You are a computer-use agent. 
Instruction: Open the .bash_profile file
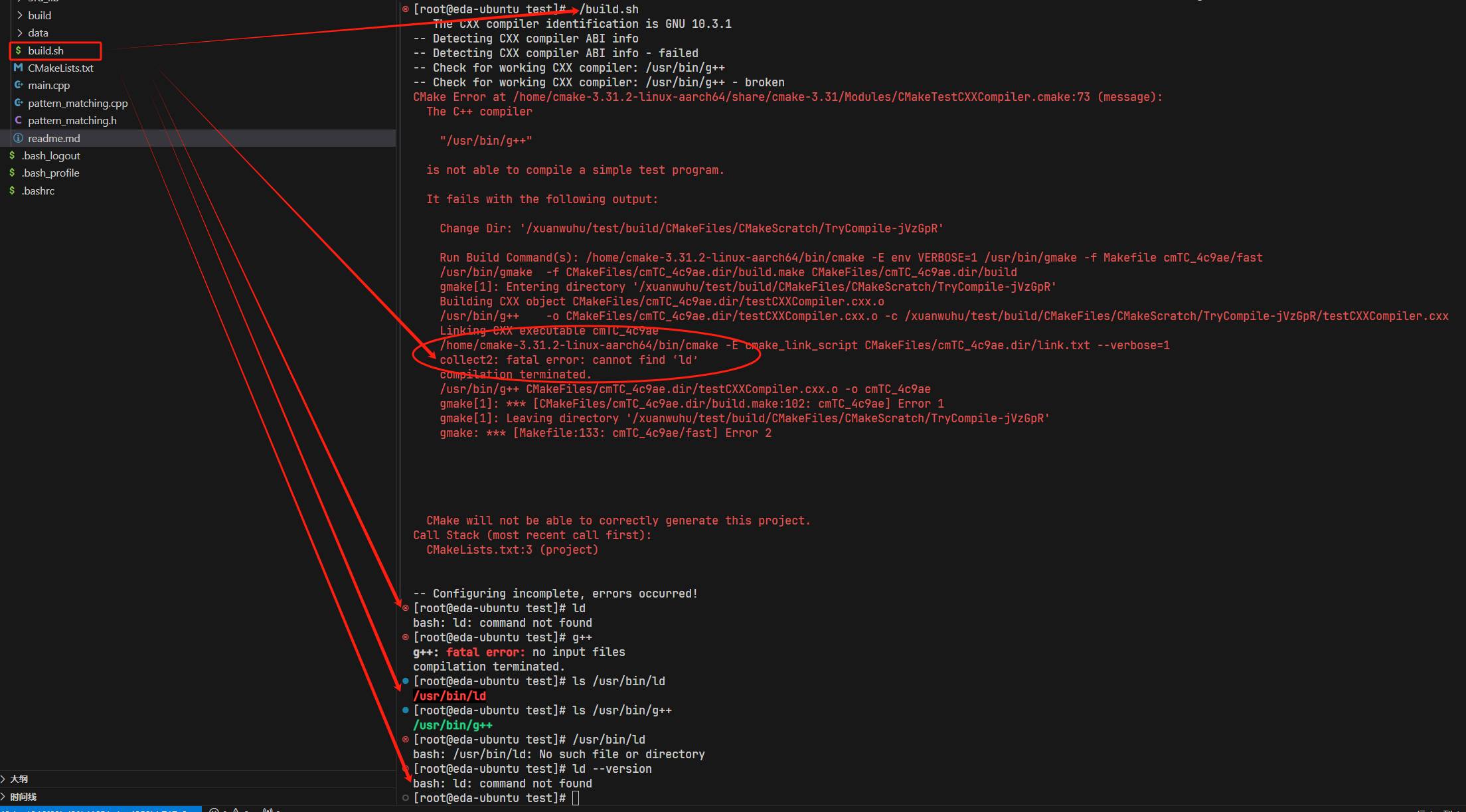point(50,173)
